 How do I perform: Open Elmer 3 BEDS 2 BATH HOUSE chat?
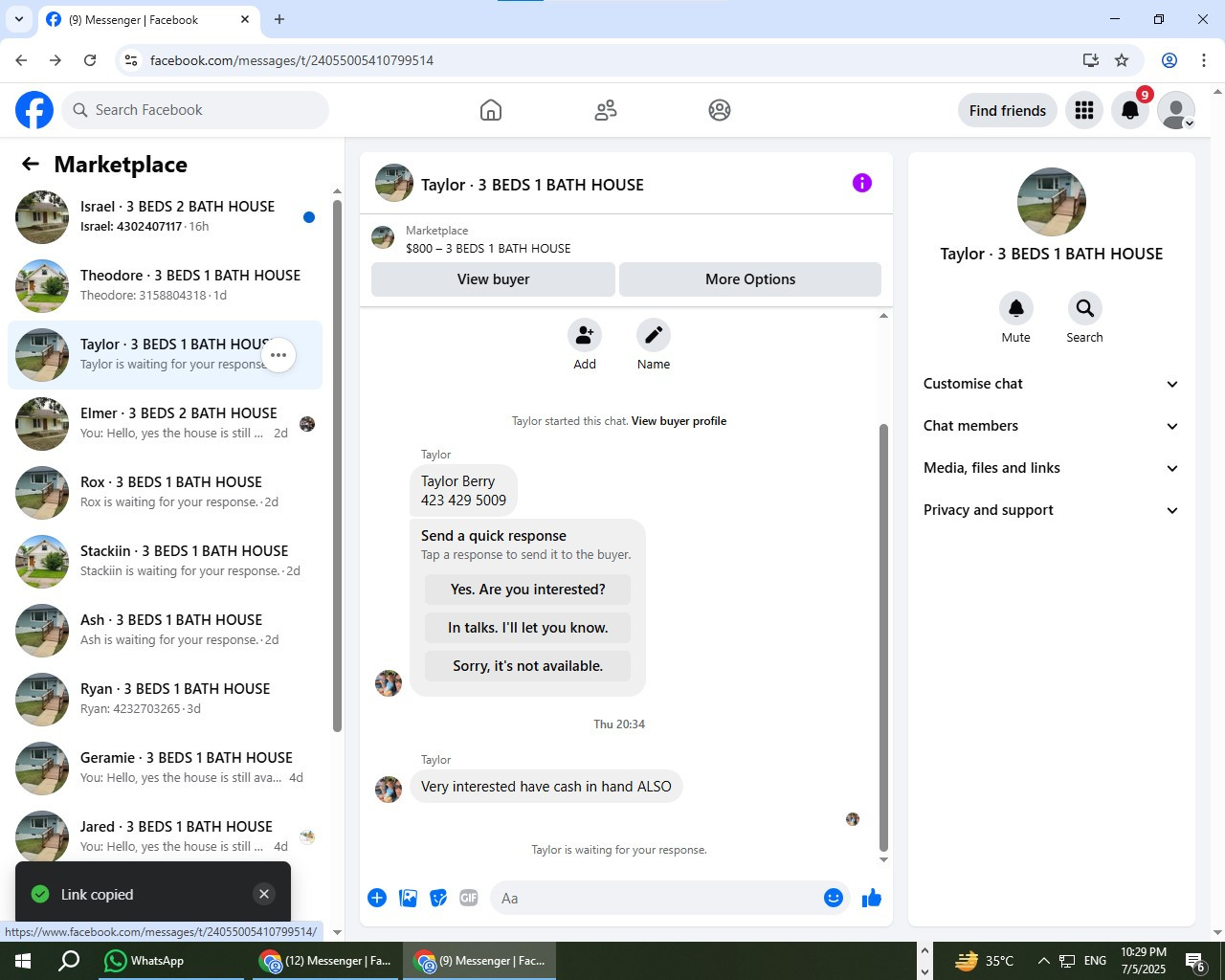point(165,424)
